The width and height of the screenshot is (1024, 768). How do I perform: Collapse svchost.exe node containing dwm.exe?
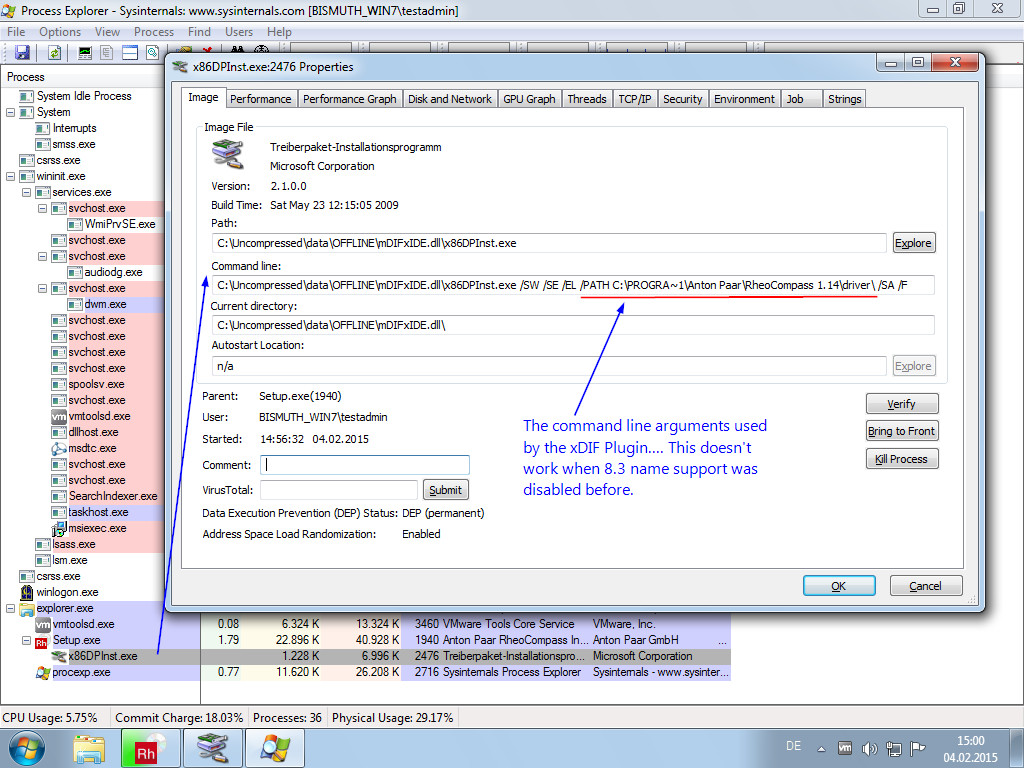[x=42, y=289]
